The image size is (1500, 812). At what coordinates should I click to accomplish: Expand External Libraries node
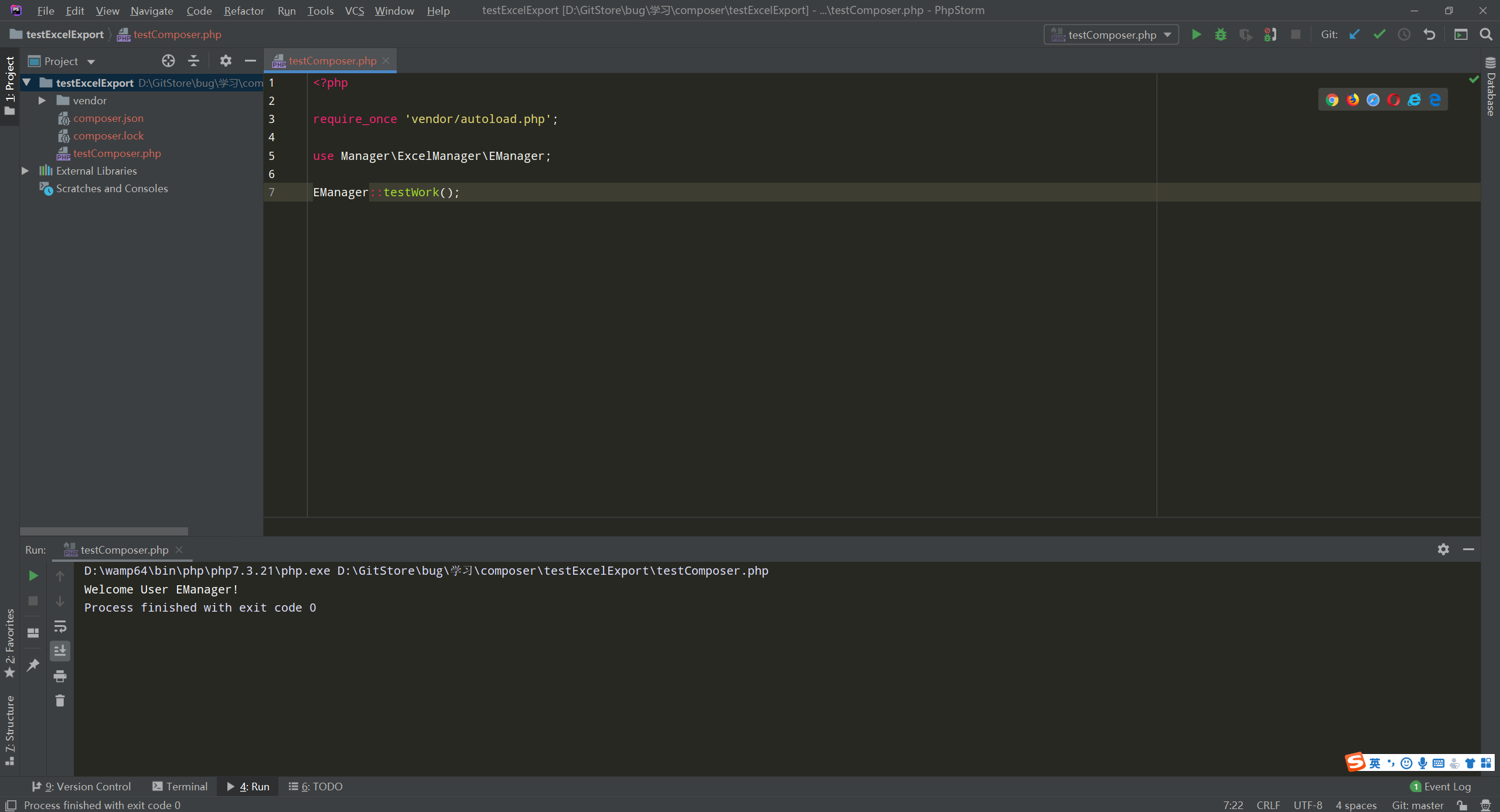(25, 171)
